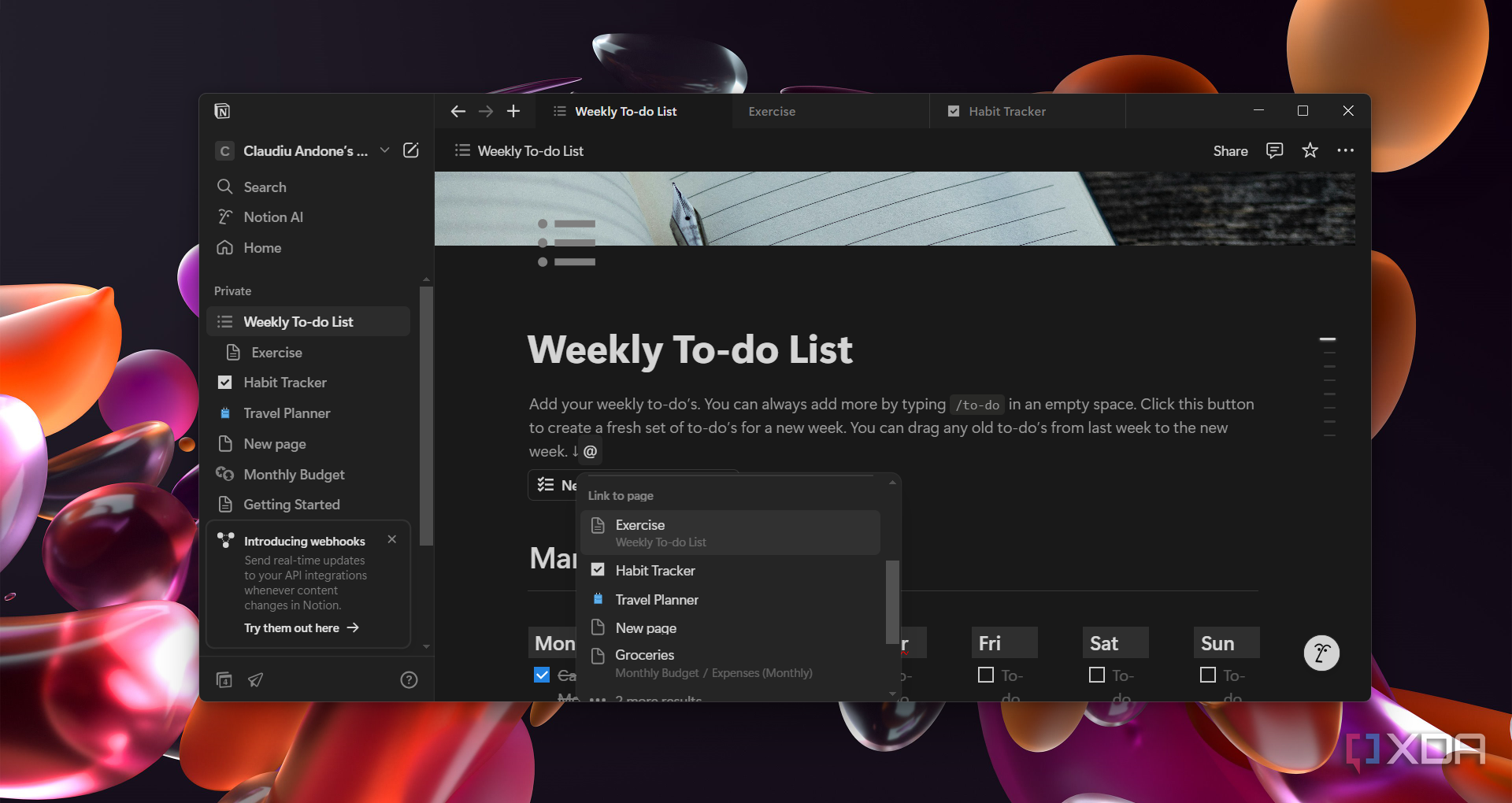Select Groceries in link popup
Screen dimensions: 1512x803
(731, 664)
